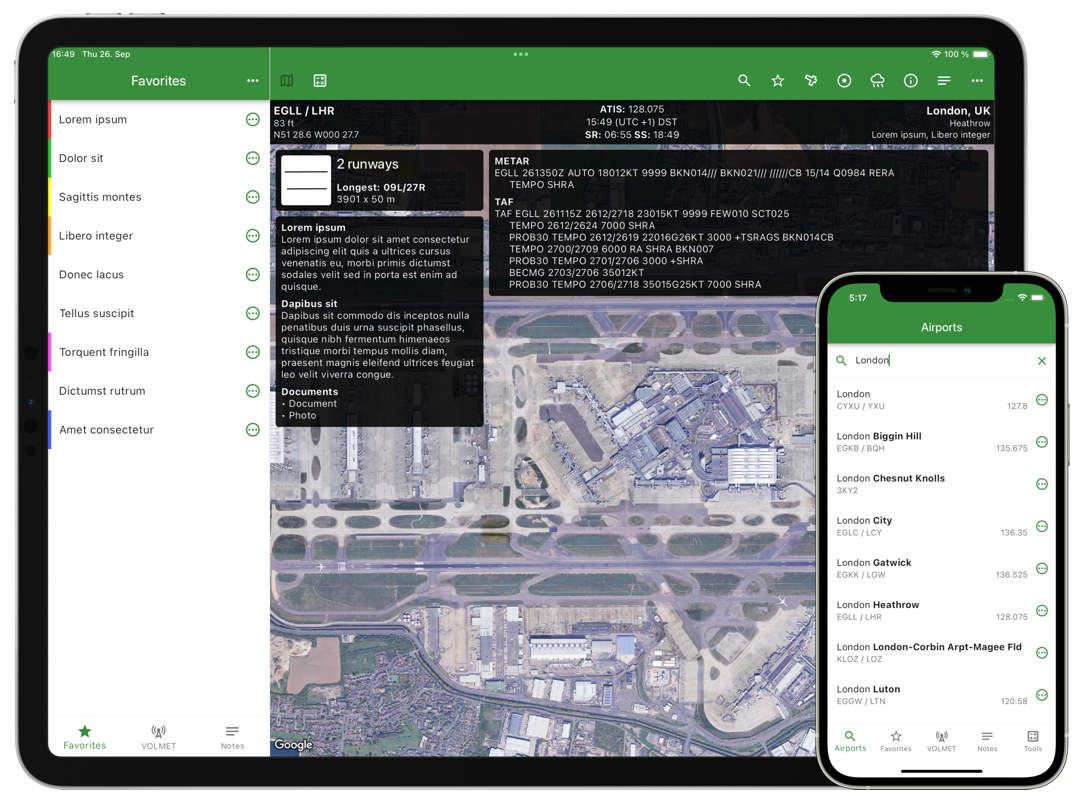Clear the London search with X icon
The image size is (1087, 801).
click(x=1041, y=361)
